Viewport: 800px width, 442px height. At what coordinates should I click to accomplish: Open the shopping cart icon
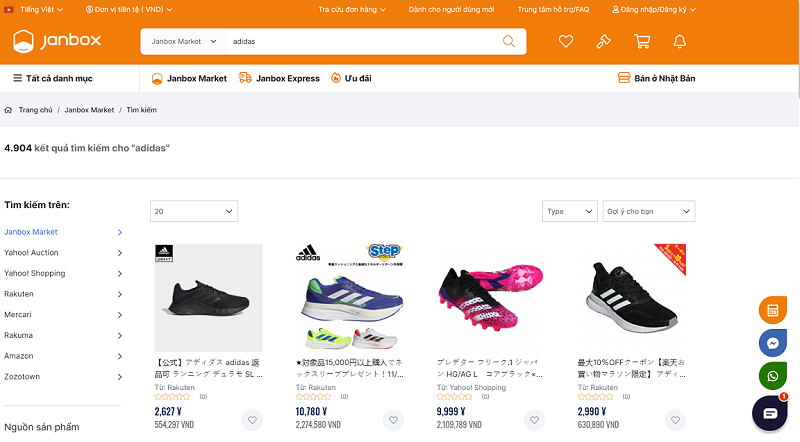click(x=642, y=41)
